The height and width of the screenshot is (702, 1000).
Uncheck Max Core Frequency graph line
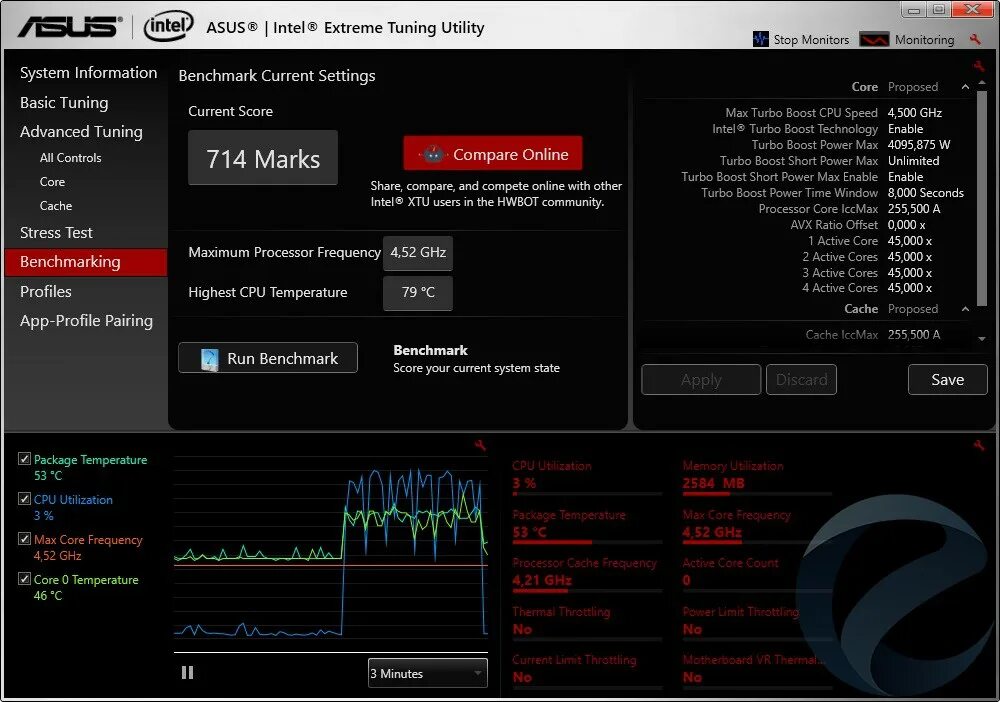24,539
